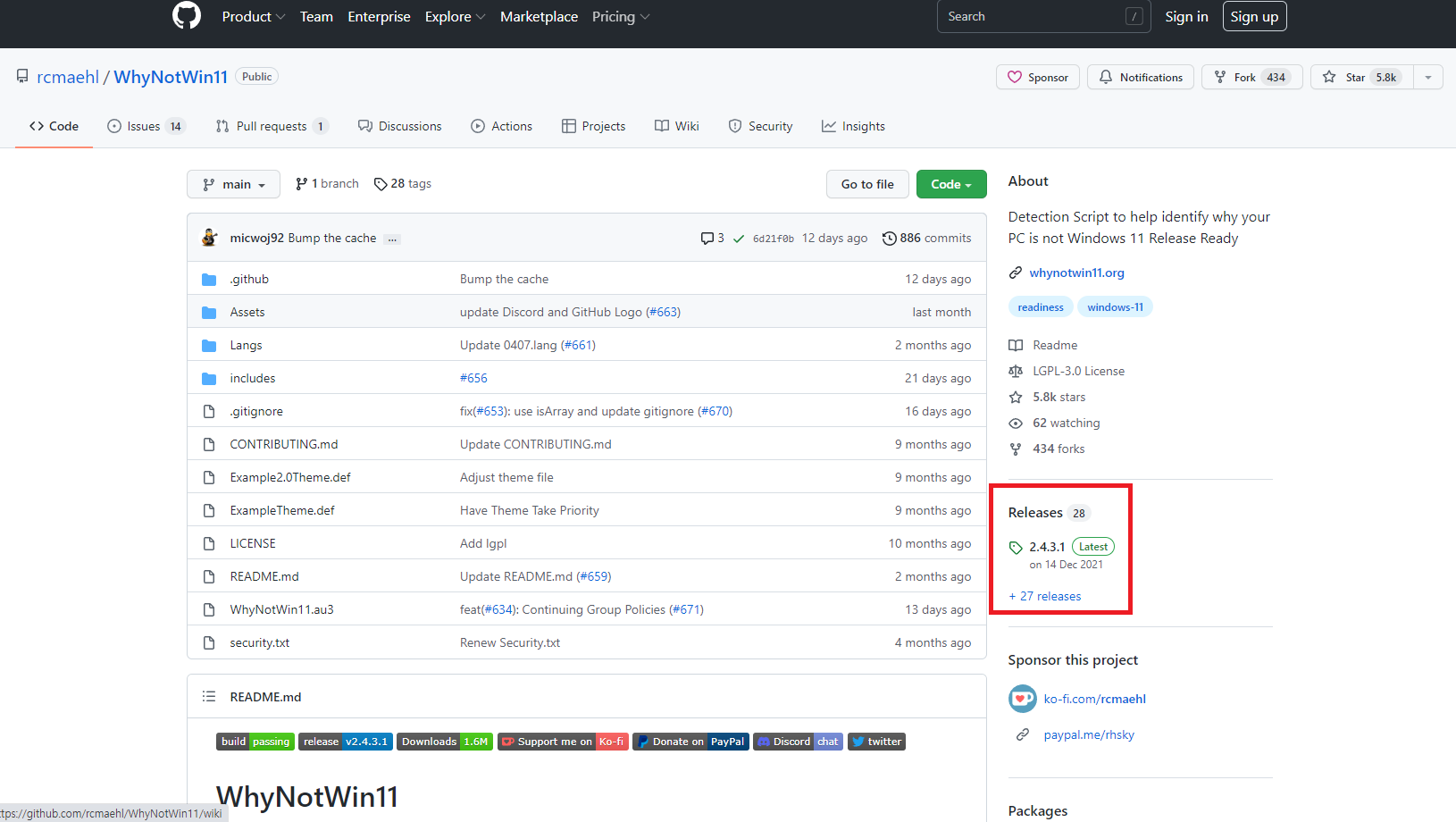Switch to the Issues tab
The image size is (1456, 822).
click(145, 126)
